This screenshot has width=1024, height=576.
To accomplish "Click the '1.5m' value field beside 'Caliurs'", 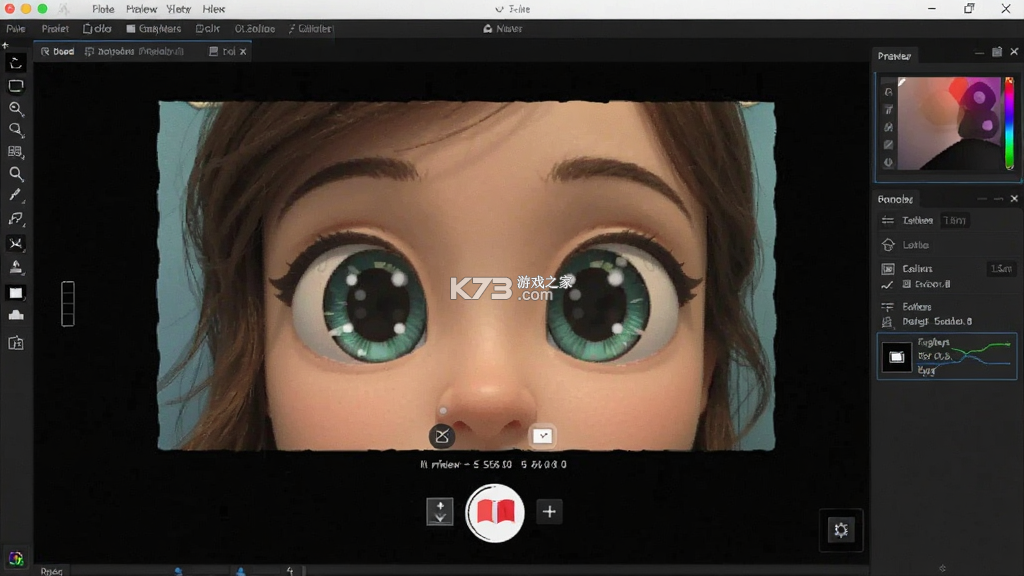I will 1001,268.
